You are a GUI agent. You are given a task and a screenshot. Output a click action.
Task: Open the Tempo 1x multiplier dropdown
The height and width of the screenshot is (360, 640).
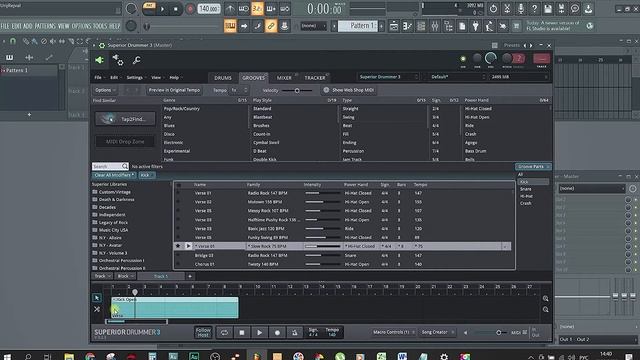pos(239,90)
